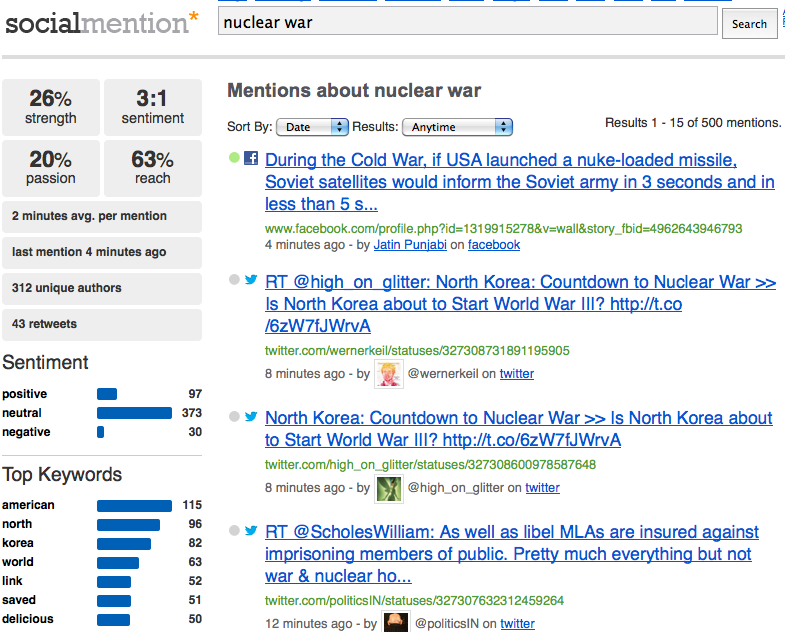The width and height of the screenshot is (785, 632).
Task: Click @high_on_glitter username text
Action: (456, 488)
